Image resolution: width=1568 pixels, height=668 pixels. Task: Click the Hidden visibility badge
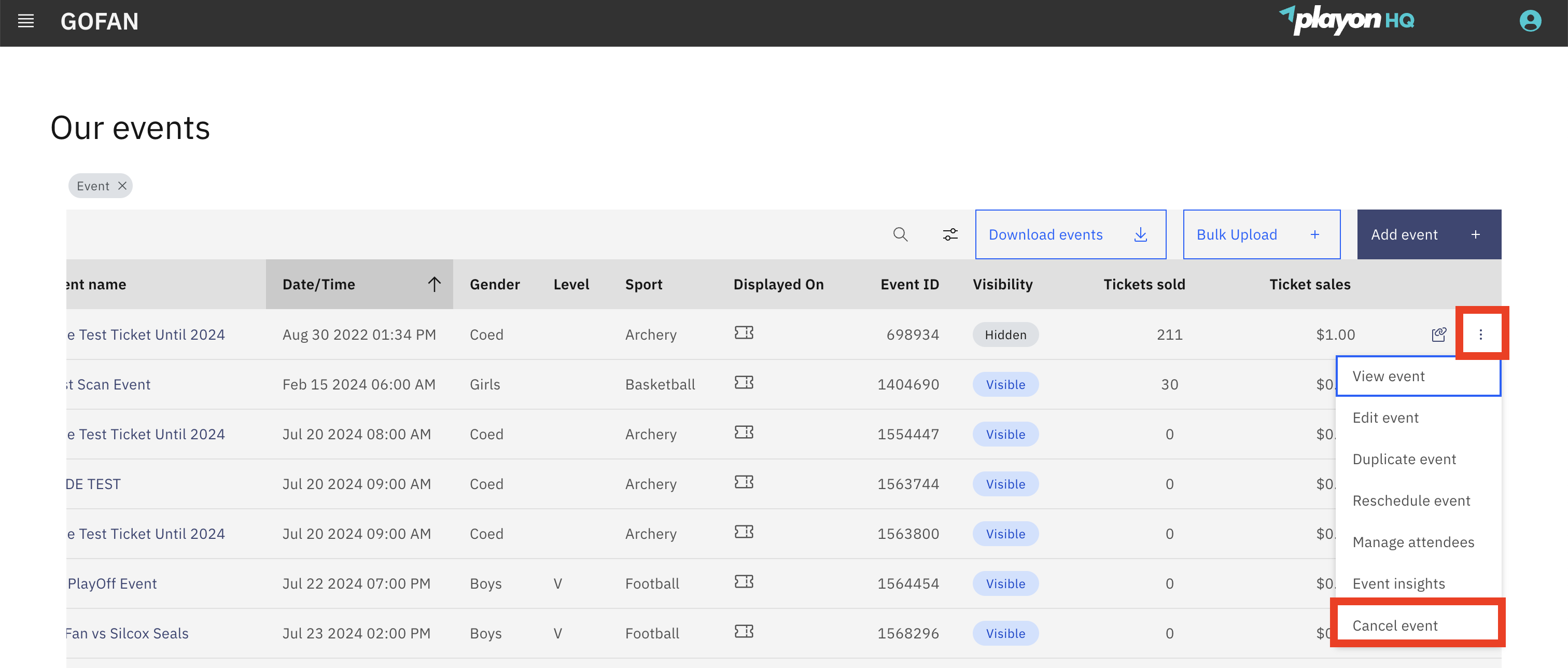[x=1005, y=335]
